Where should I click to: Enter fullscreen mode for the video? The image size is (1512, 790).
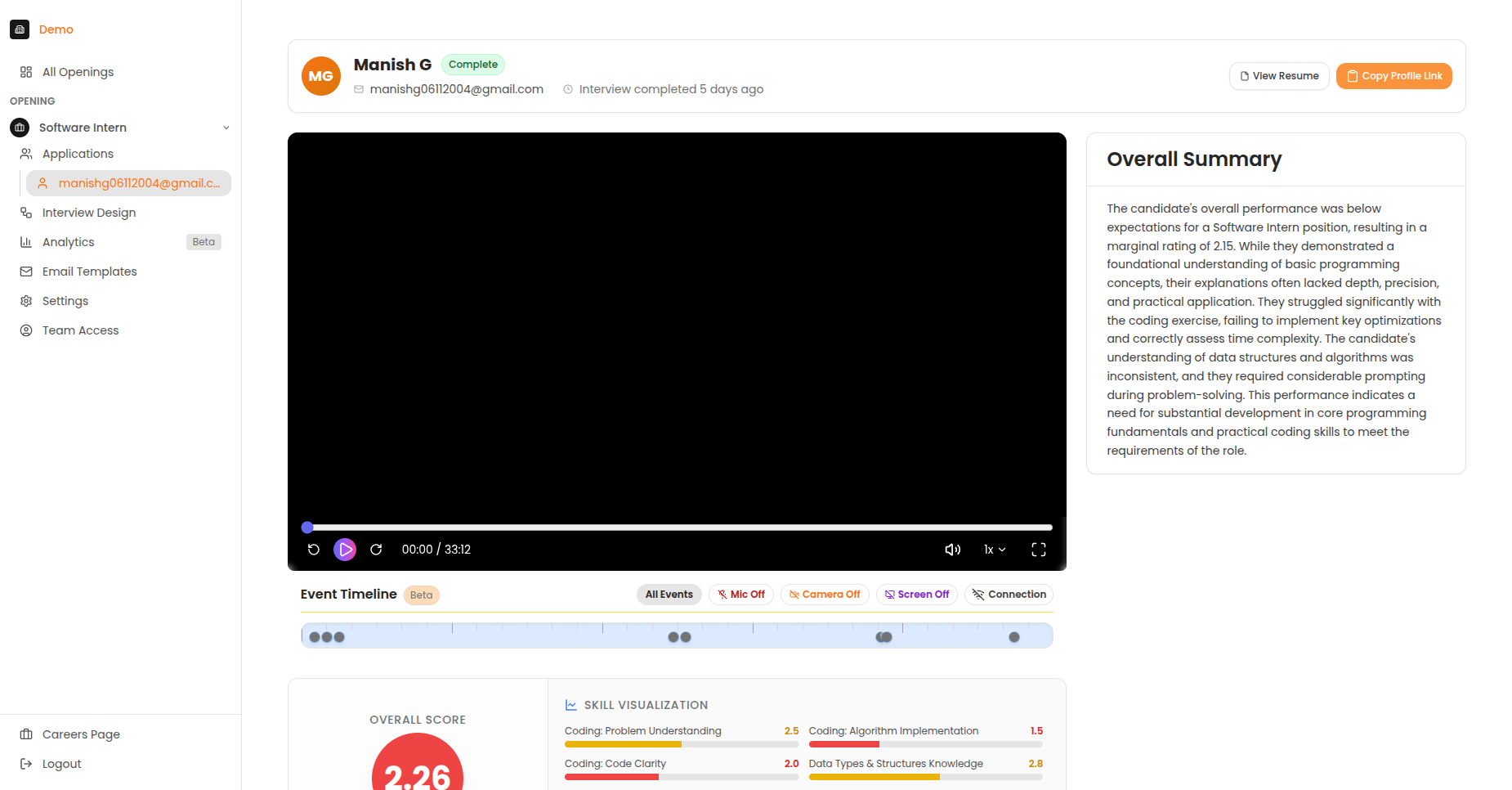1038,550
